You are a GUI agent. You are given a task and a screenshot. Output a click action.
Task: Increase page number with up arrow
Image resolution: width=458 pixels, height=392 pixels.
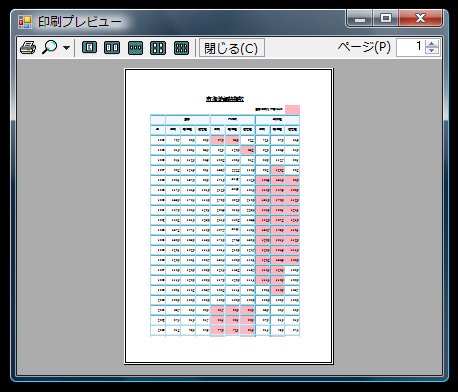(432, 44)
